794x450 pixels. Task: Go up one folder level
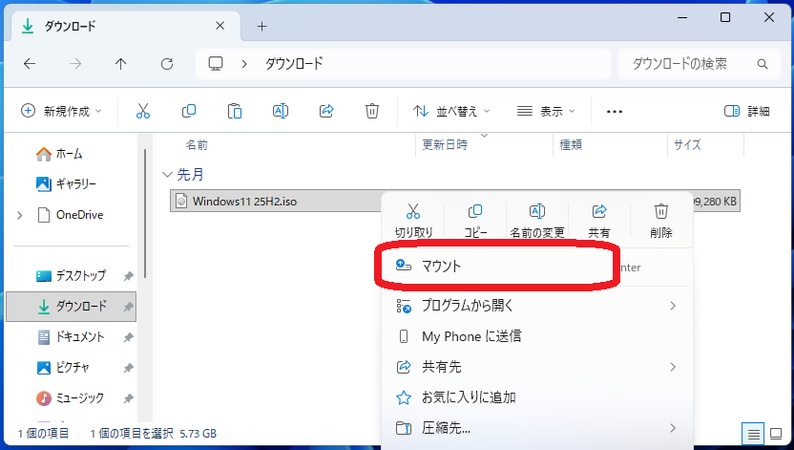[x=121, y=64]
